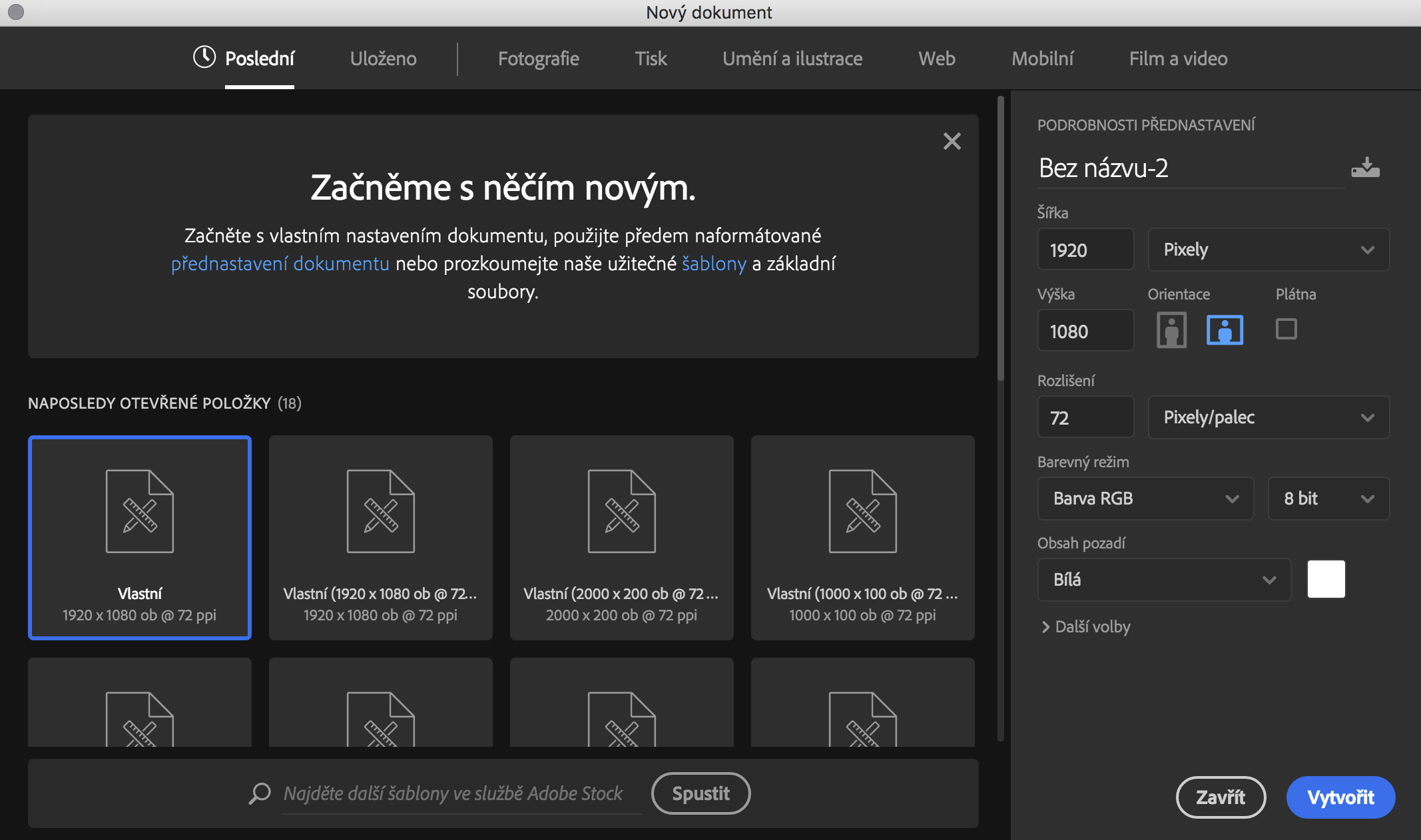Follow the přednastavení dokumentu link

click(280, 264)
